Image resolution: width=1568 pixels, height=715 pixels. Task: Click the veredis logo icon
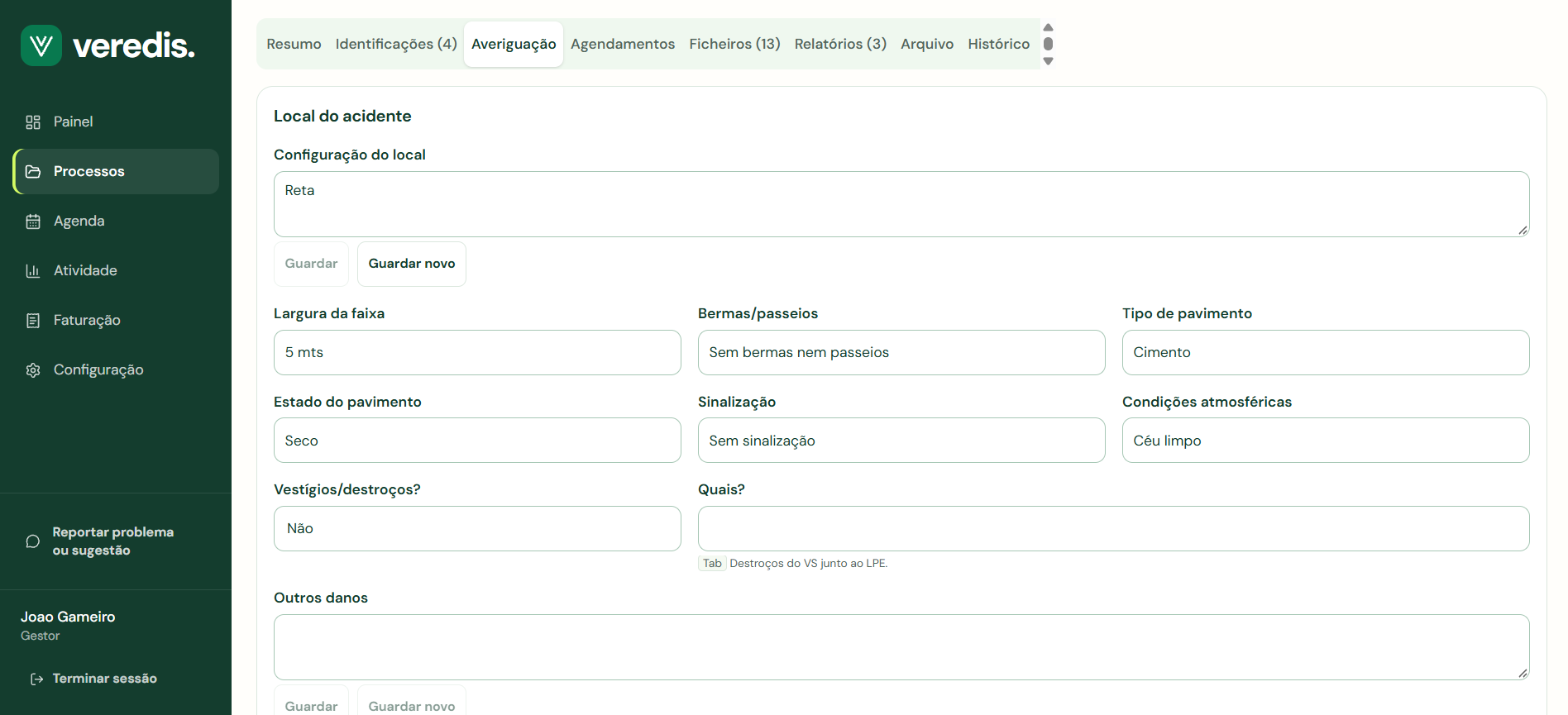[x=41, y=45]
